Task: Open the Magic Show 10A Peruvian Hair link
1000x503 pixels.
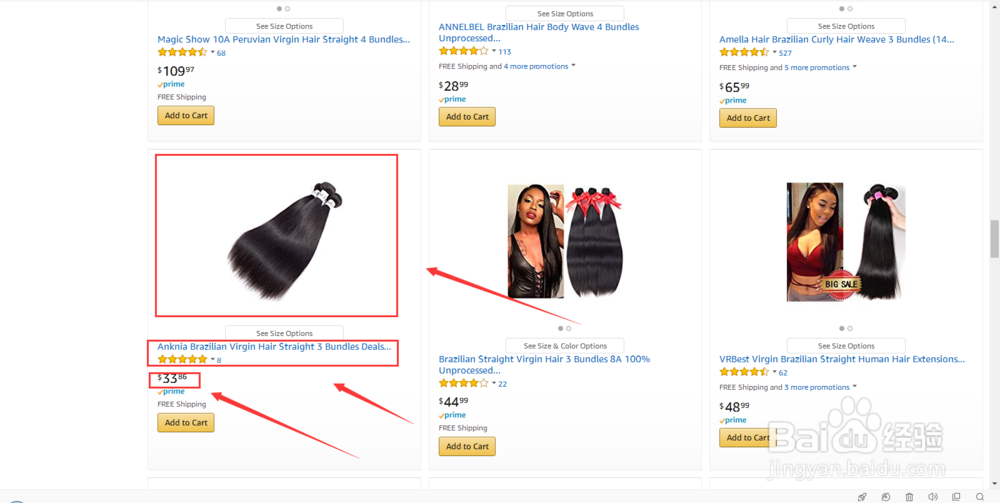Action: (x=283, y=39)
